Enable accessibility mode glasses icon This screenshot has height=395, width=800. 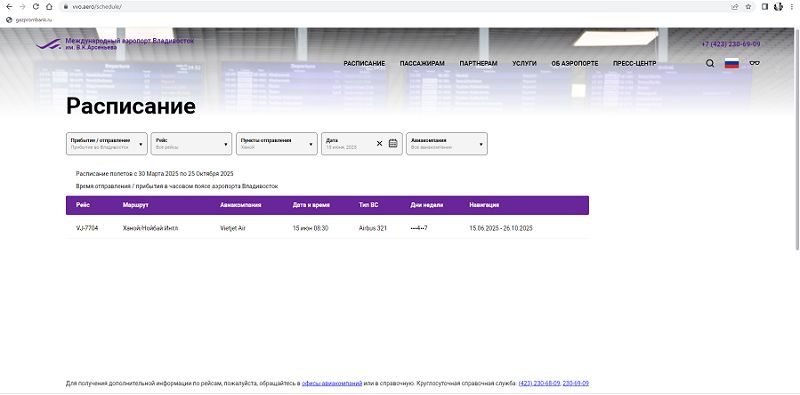point(755,63)
